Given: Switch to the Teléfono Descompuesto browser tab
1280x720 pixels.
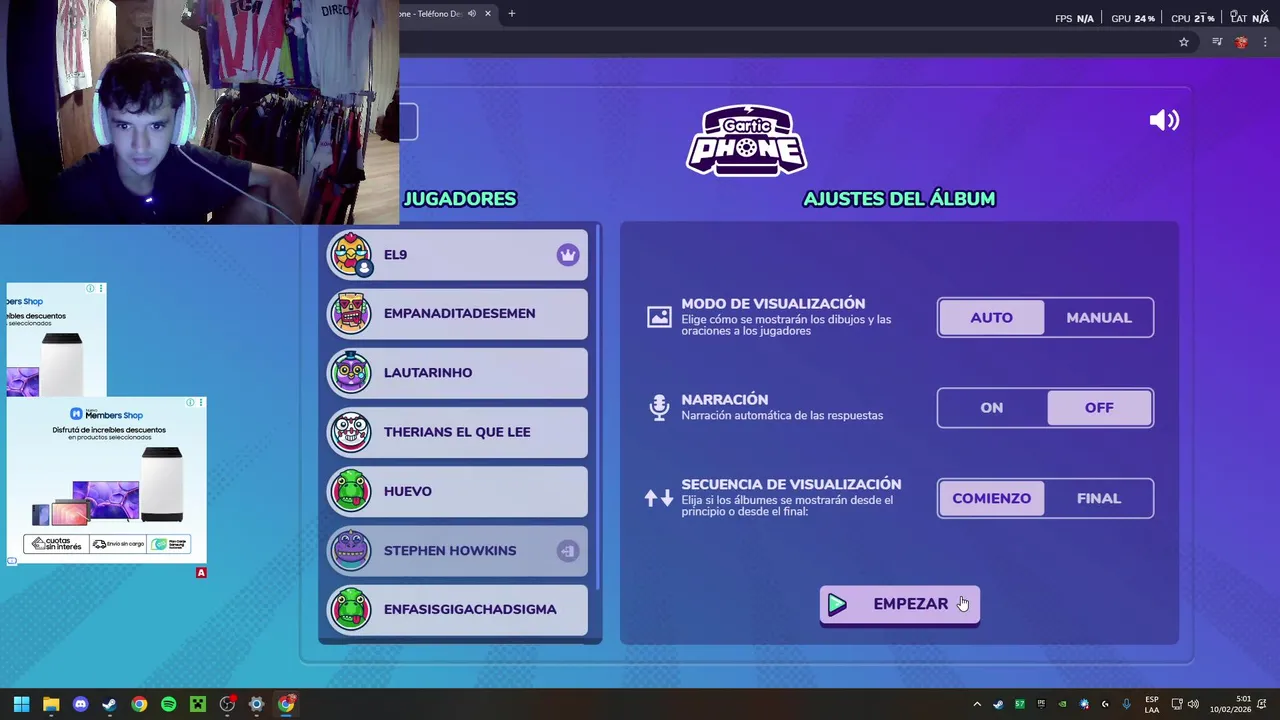Looking at the screenshot, I should 432,14.
